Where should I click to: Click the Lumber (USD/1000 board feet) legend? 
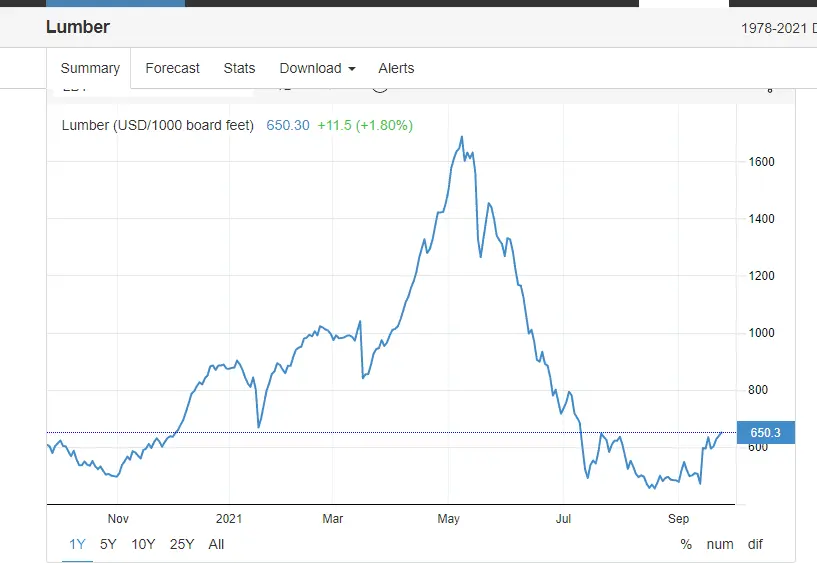coord(158,125)
